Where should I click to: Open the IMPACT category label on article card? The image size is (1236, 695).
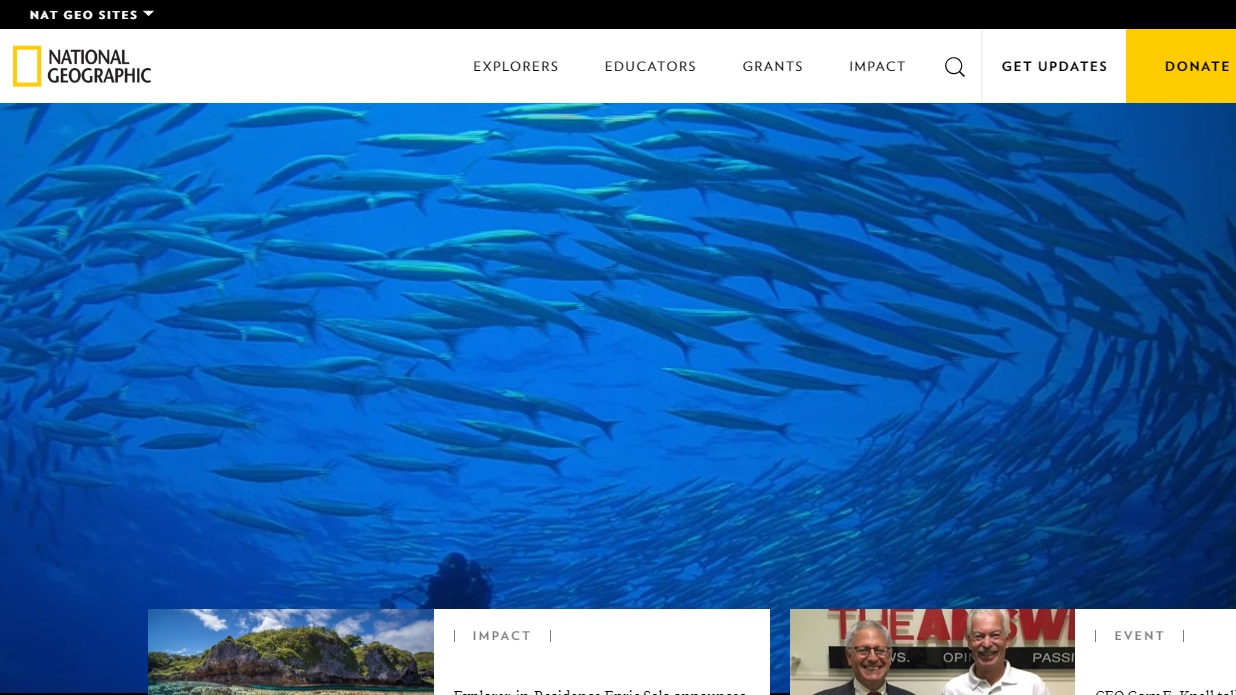click(501, 635)
